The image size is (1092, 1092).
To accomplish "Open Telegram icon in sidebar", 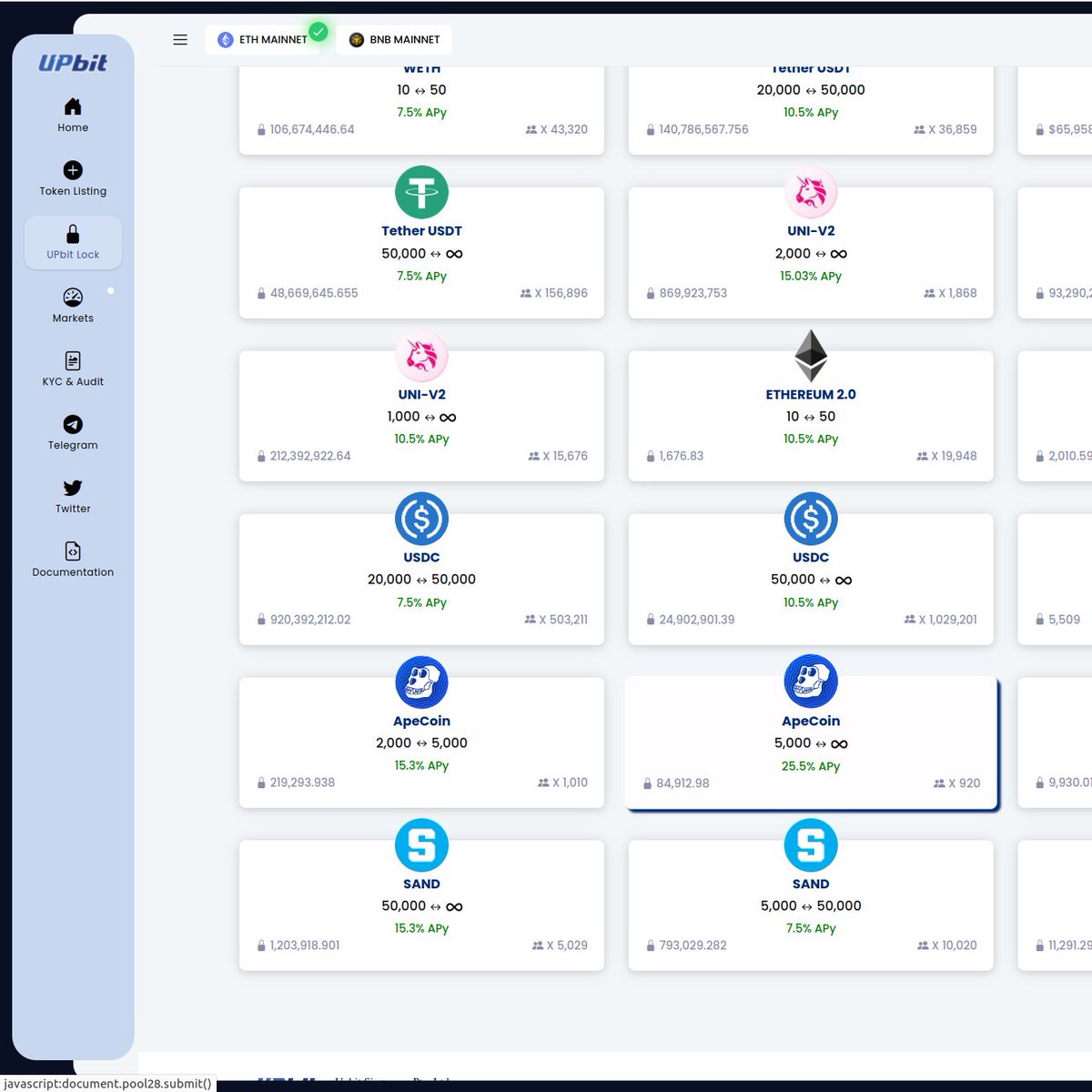I will click(x=73, y=424).
